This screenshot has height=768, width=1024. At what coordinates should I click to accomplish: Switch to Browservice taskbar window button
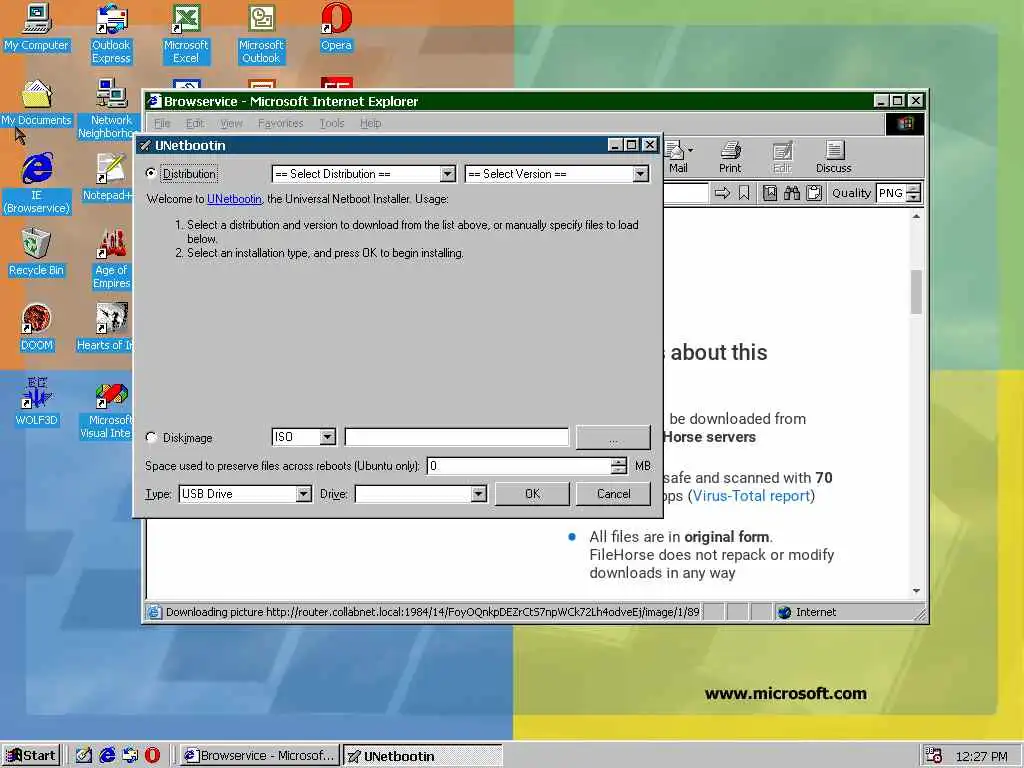point(260,756)
